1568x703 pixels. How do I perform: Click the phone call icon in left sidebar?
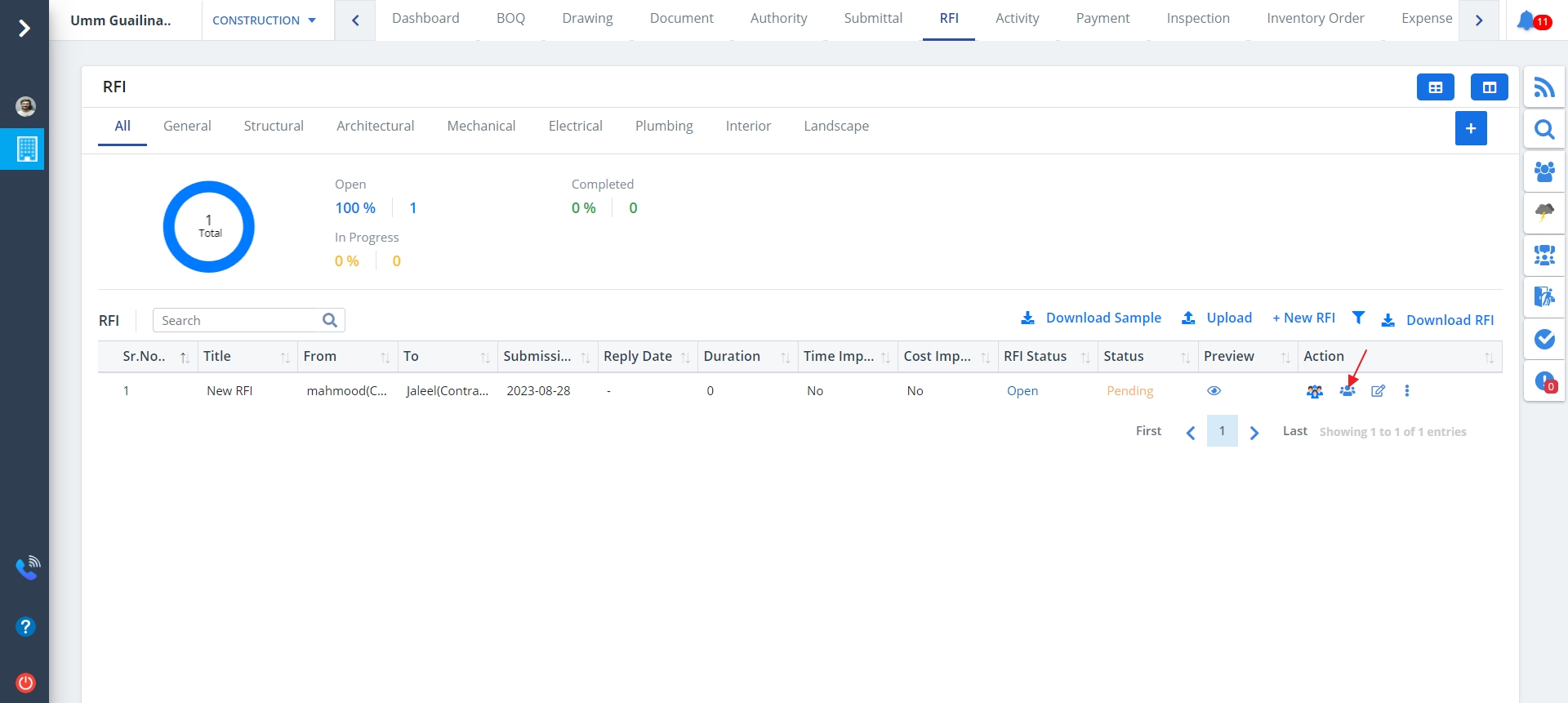click(x=27, y=567)
